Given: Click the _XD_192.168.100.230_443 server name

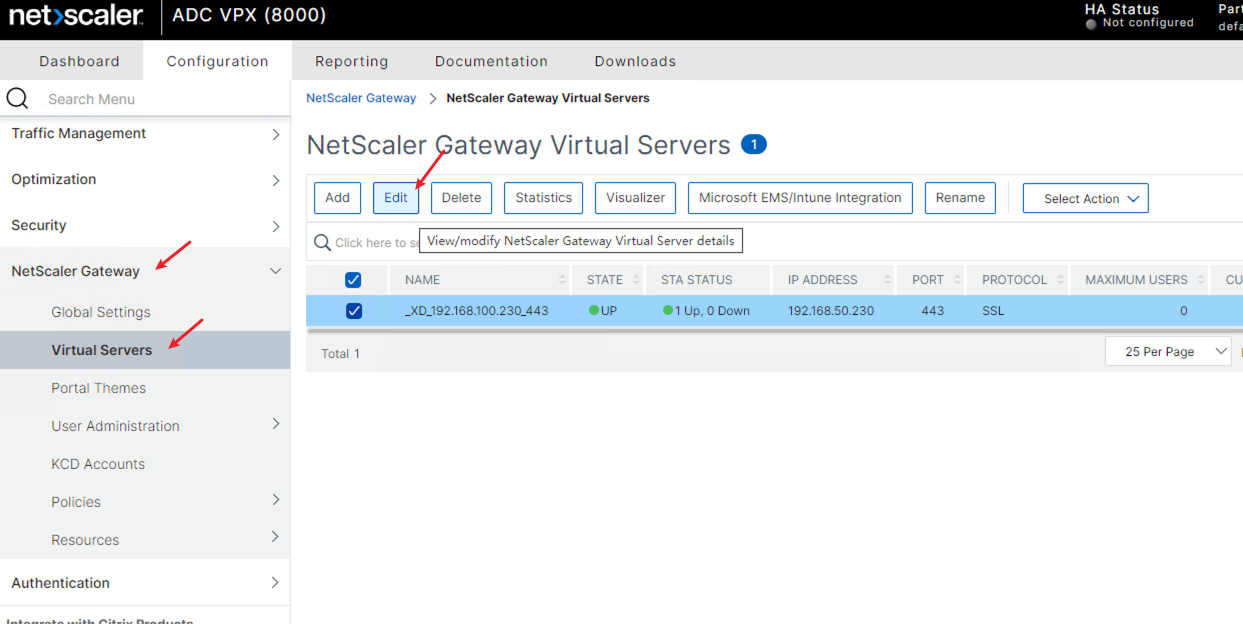Looking at the screenshot, I should (x=477, y=311).
